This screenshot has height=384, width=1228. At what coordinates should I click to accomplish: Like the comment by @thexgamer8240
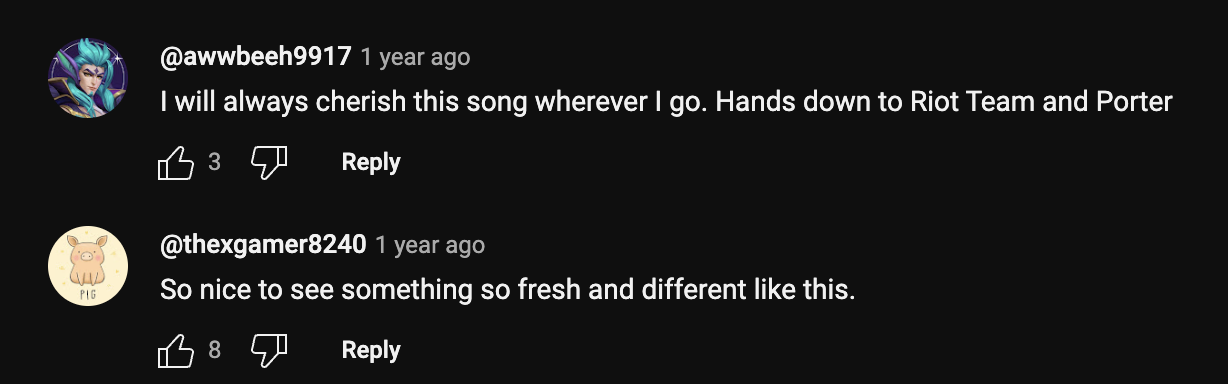click(176, 350)
